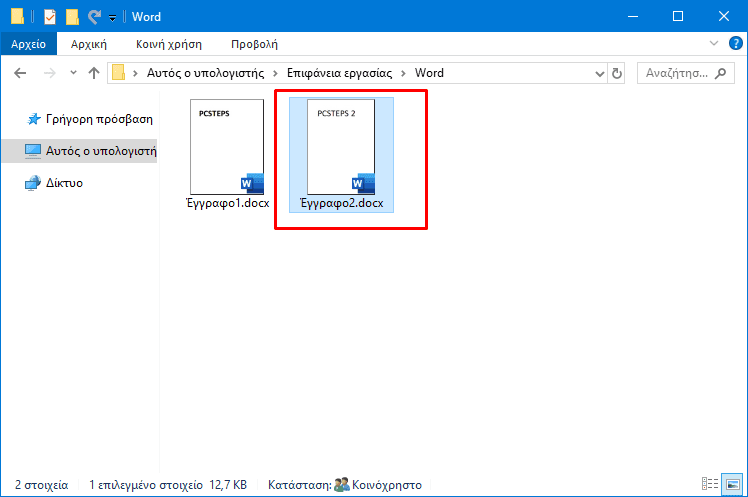Expand chevron after Αυτός ο υπολογιστής breadcrumb

coord(275,73)
